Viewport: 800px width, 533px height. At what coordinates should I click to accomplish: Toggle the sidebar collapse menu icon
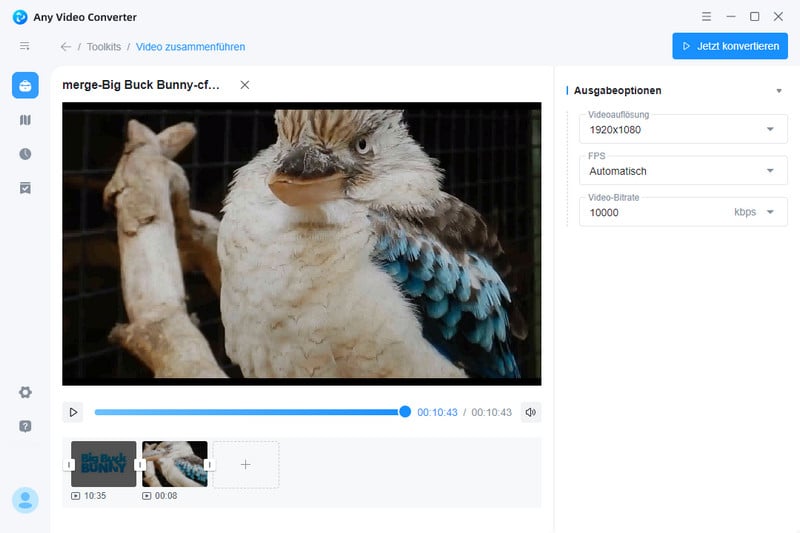tap(24, 46)
